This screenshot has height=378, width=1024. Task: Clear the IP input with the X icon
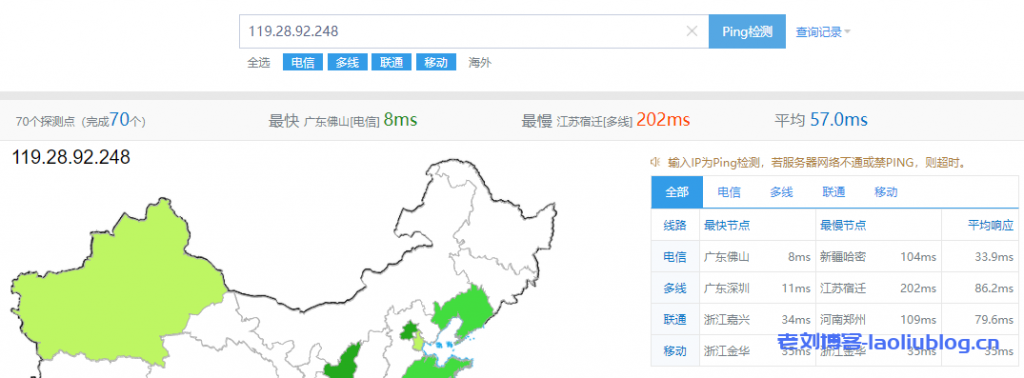pyautogui.click(x=692, y=31)
